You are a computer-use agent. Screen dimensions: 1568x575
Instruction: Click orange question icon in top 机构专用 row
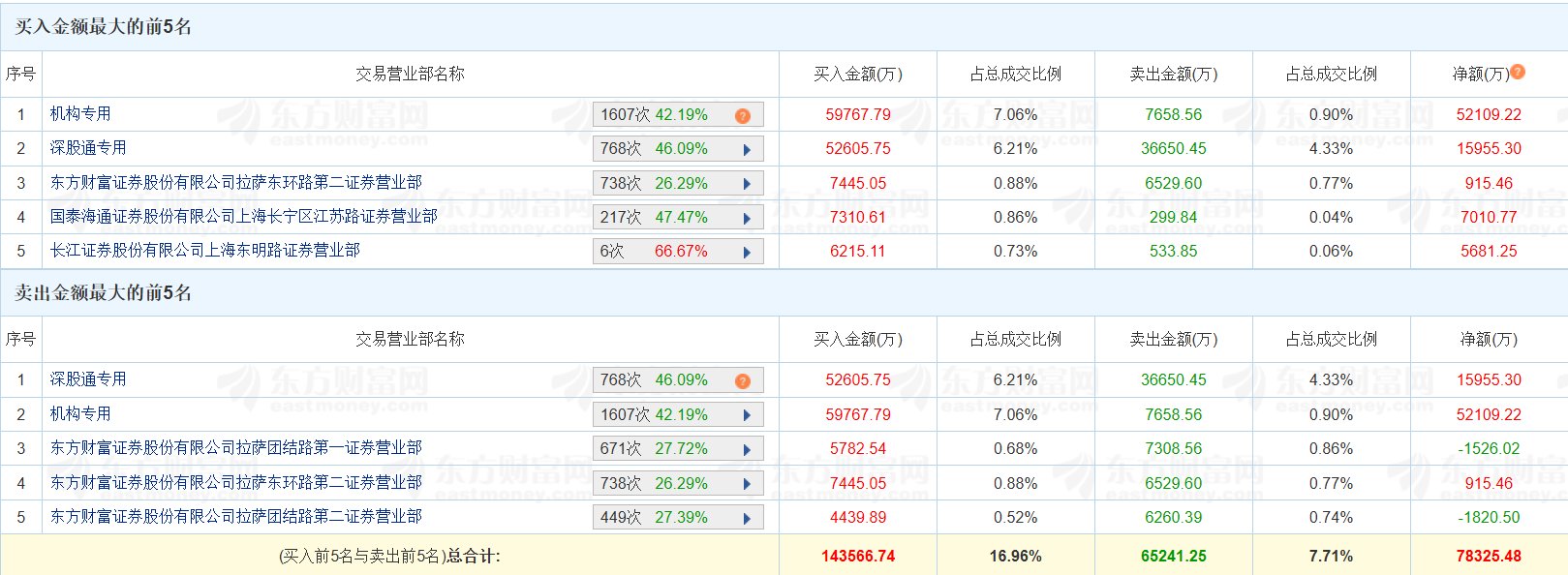[743, 116]
